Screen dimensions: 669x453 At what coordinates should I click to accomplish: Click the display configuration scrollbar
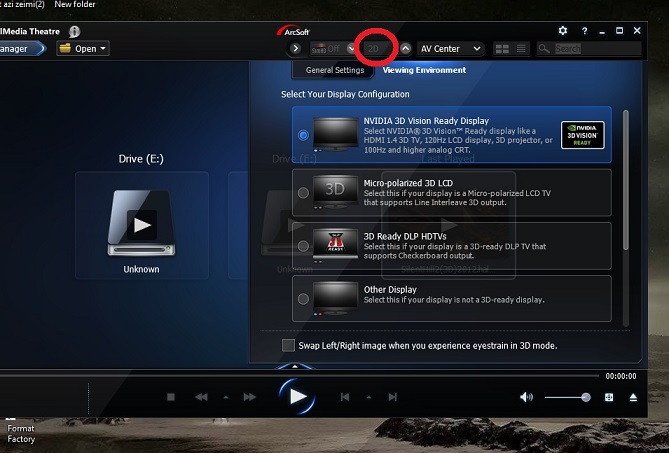(625, 180)
